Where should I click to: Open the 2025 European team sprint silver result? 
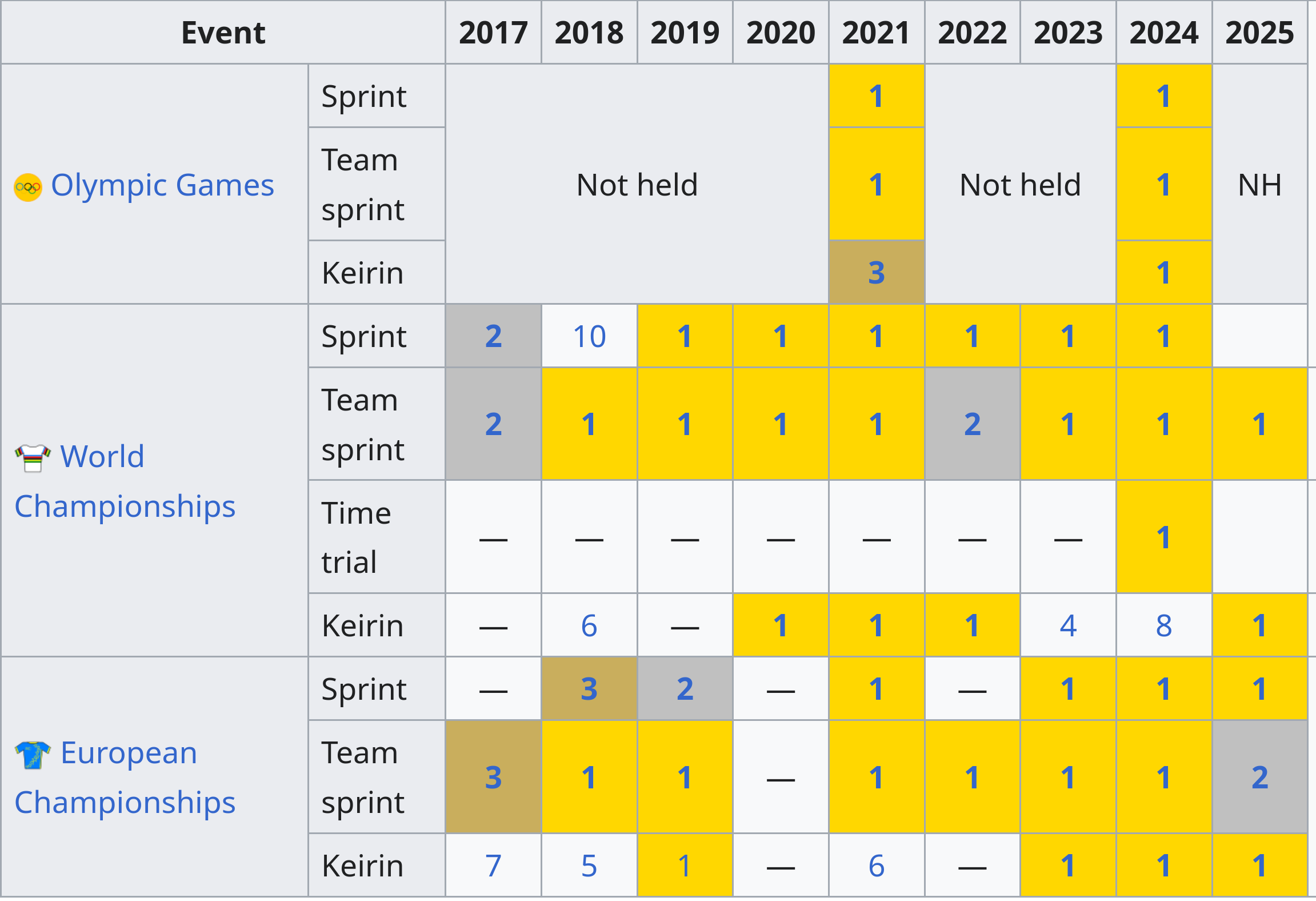click(x=1259, y=778)
